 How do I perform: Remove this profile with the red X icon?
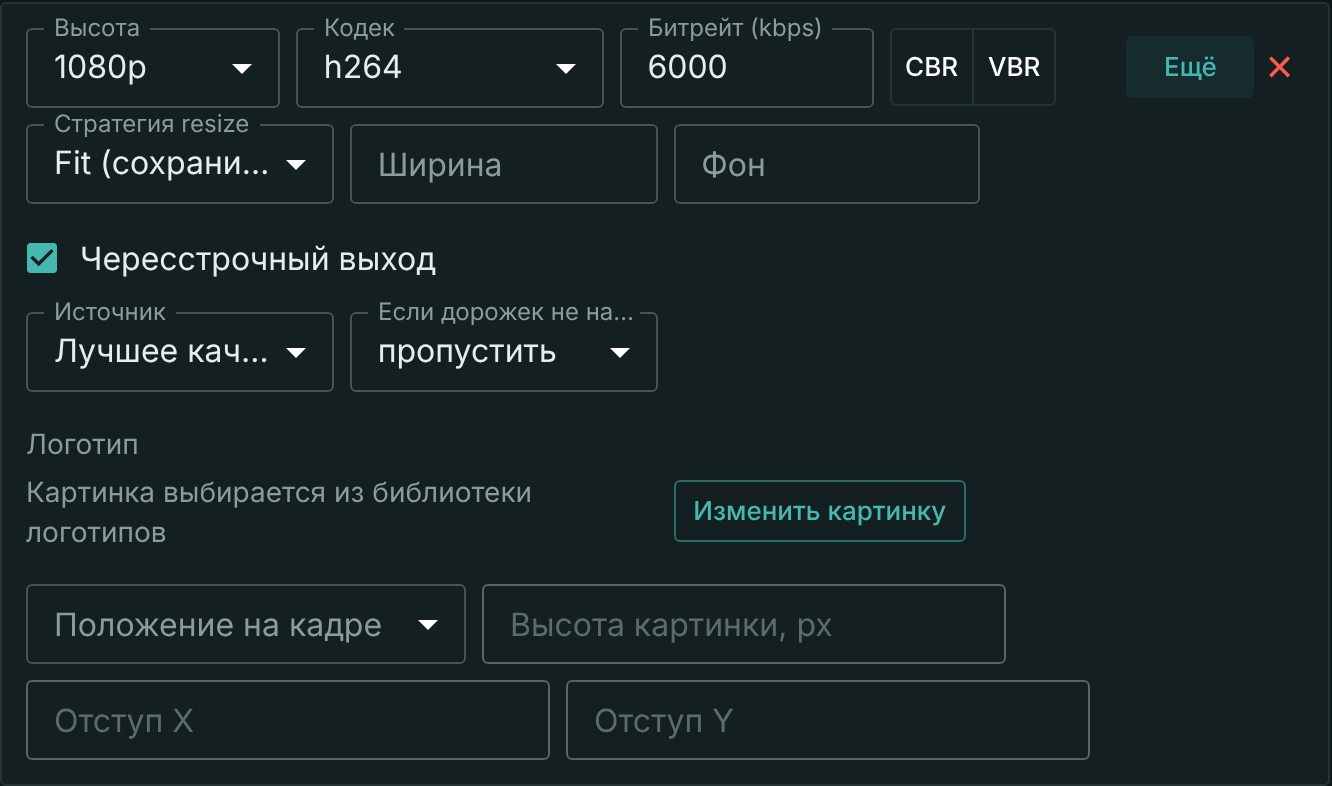tap(1279, 67)
